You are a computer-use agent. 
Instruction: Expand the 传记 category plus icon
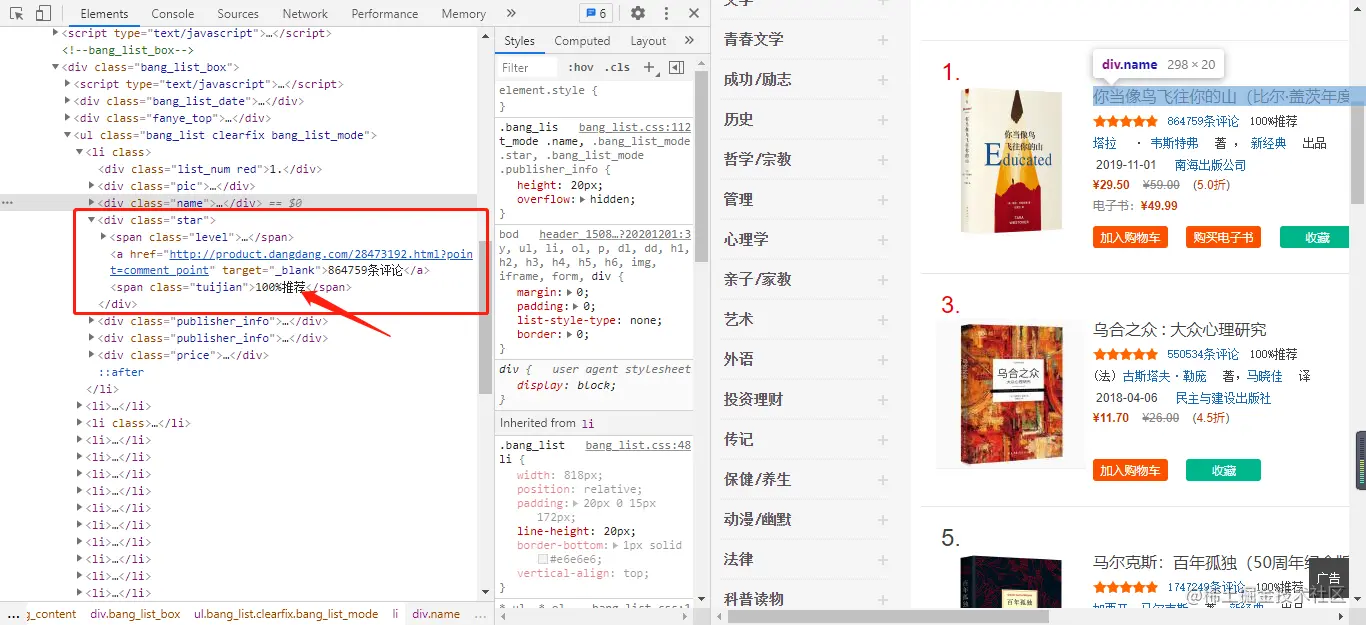pos(883,440)
